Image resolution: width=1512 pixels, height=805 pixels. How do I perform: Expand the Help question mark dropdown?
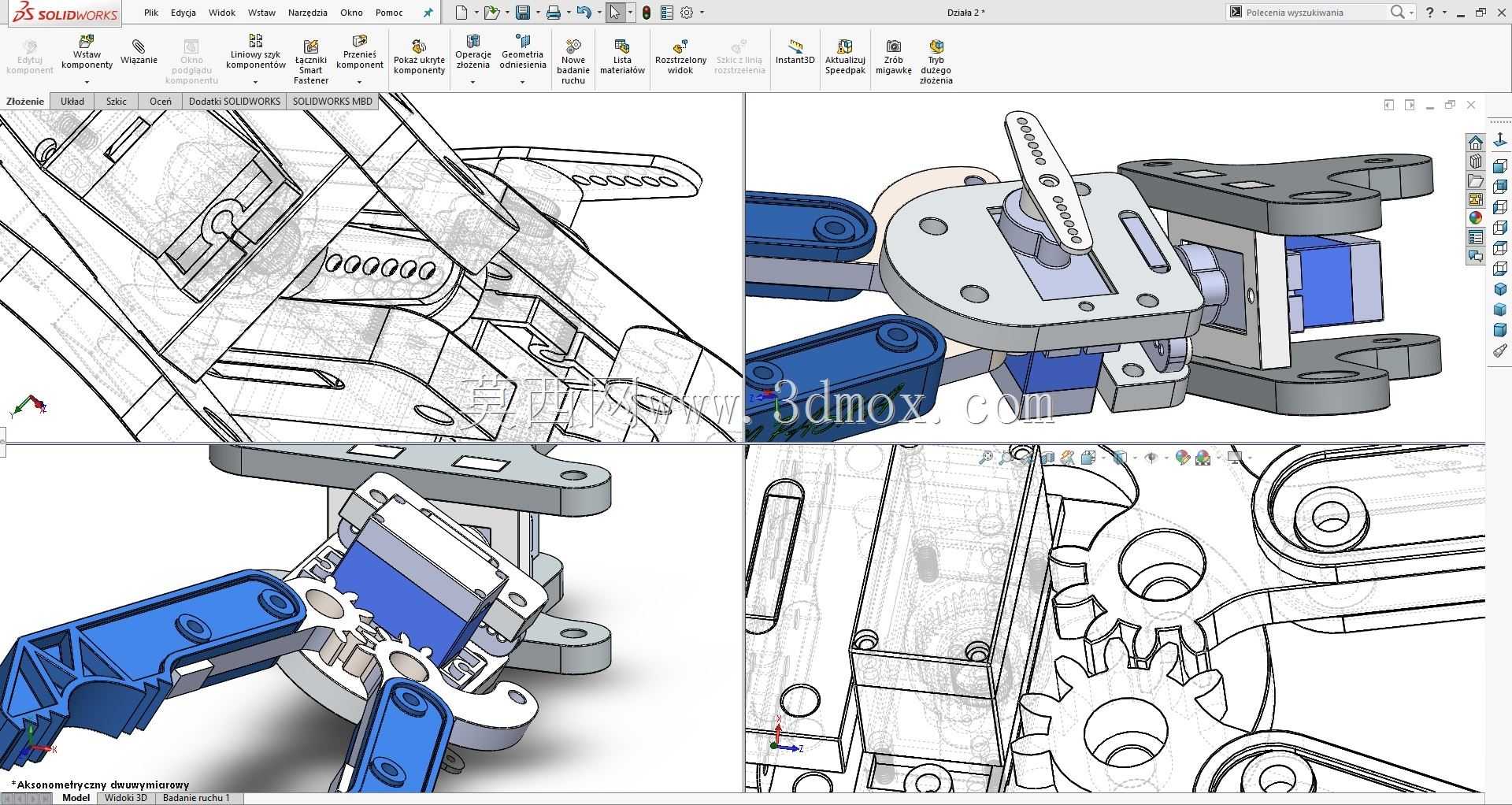coord(1444,13)
